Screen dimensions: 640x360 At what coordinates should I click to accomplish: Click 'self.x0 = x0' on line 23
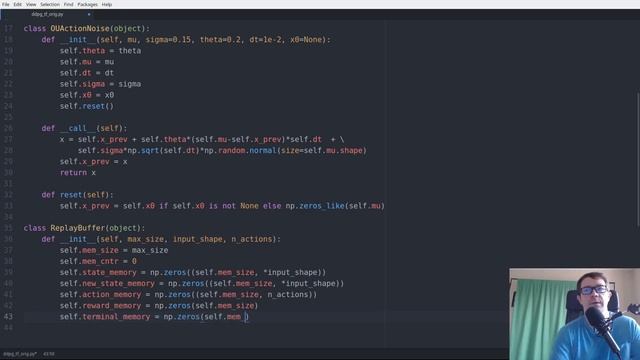[87, 95]
